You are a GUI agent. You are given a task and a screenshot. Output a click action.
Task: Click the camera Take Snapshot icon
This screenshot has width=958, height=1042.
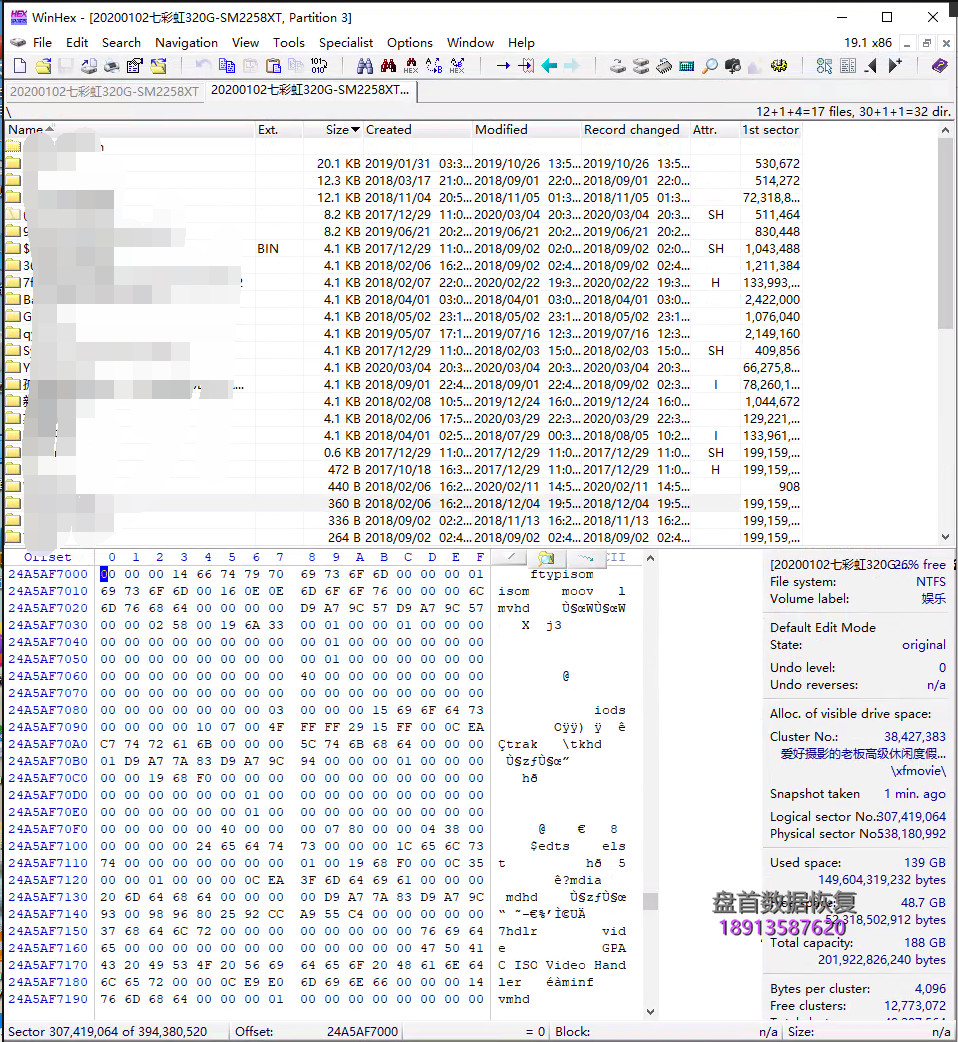(733, 66)
